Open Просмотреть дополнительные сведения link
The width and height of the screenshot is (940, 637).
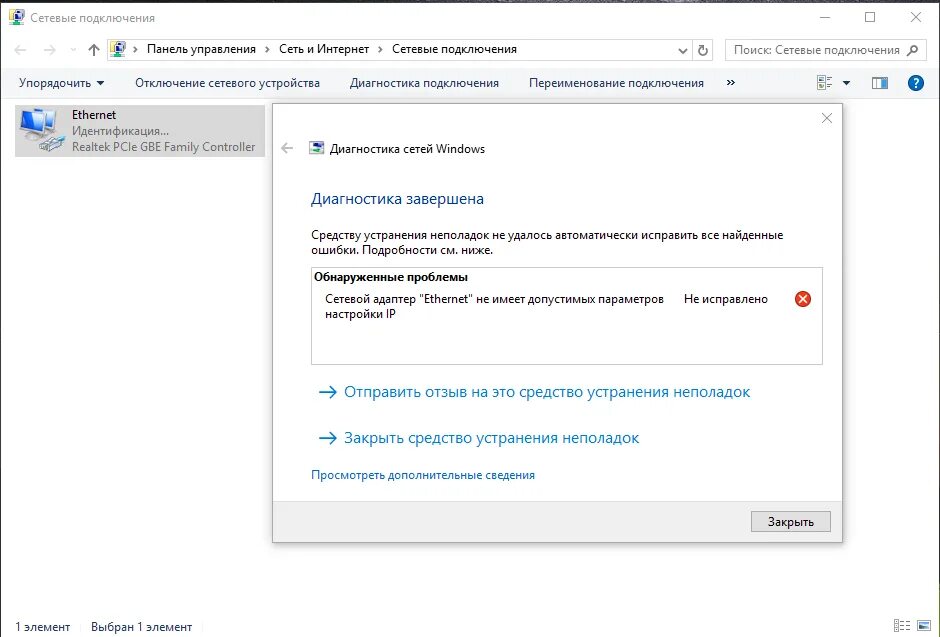coord(423,475)
